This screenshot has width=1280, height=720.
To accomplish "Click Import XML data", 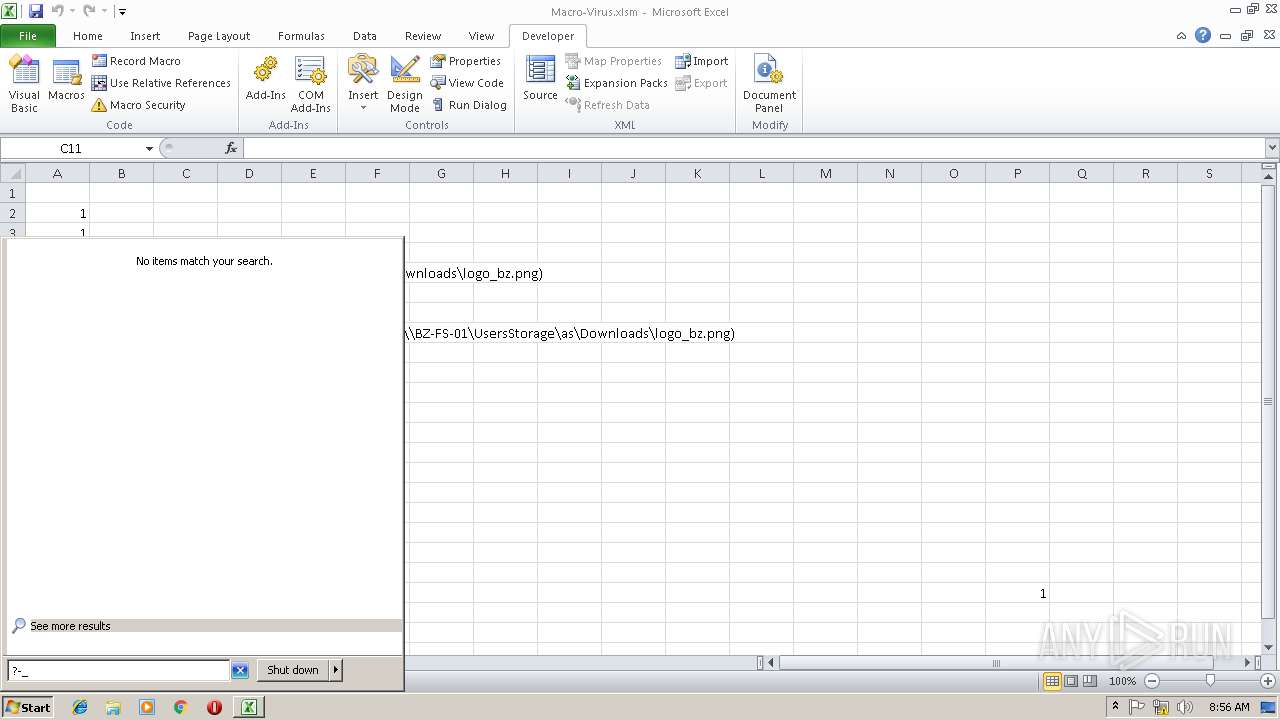I will pyautogui.click(x=702, y=61).
